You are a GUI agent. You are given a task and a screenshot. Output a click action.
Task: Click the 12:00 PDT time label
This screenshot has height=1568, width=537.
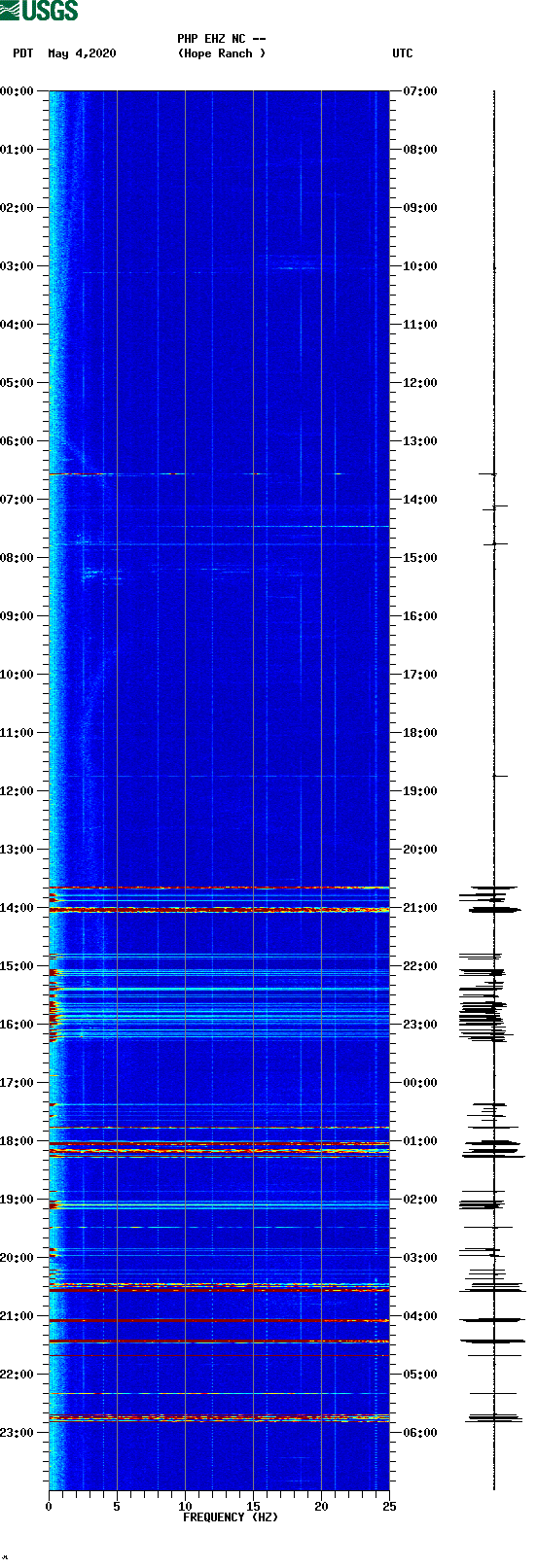[x=18, y=791]
